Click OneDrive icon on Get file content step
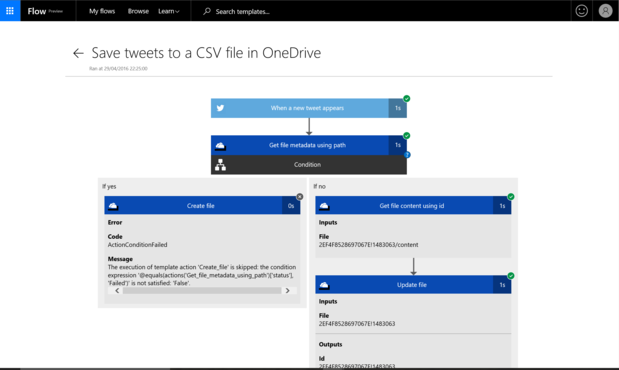Viewport: 619px width, 370px height. point(324,206)
